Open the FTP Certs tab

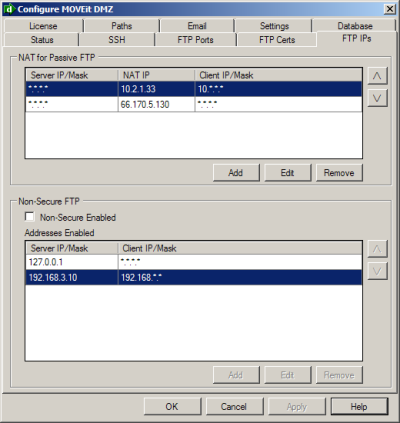(x=277, y=40)
